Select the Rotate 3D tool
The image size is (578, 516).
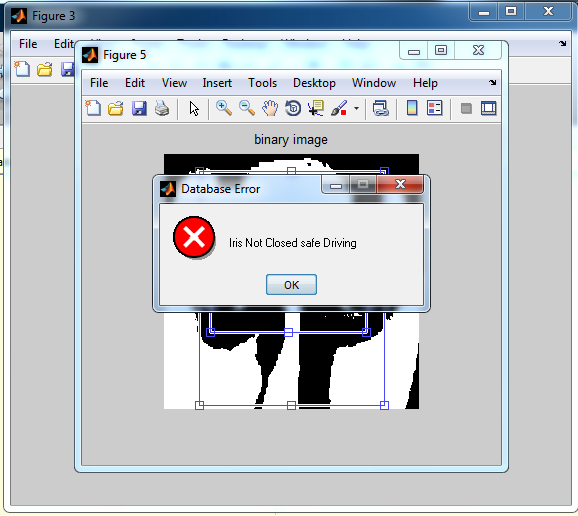[293, 108]
